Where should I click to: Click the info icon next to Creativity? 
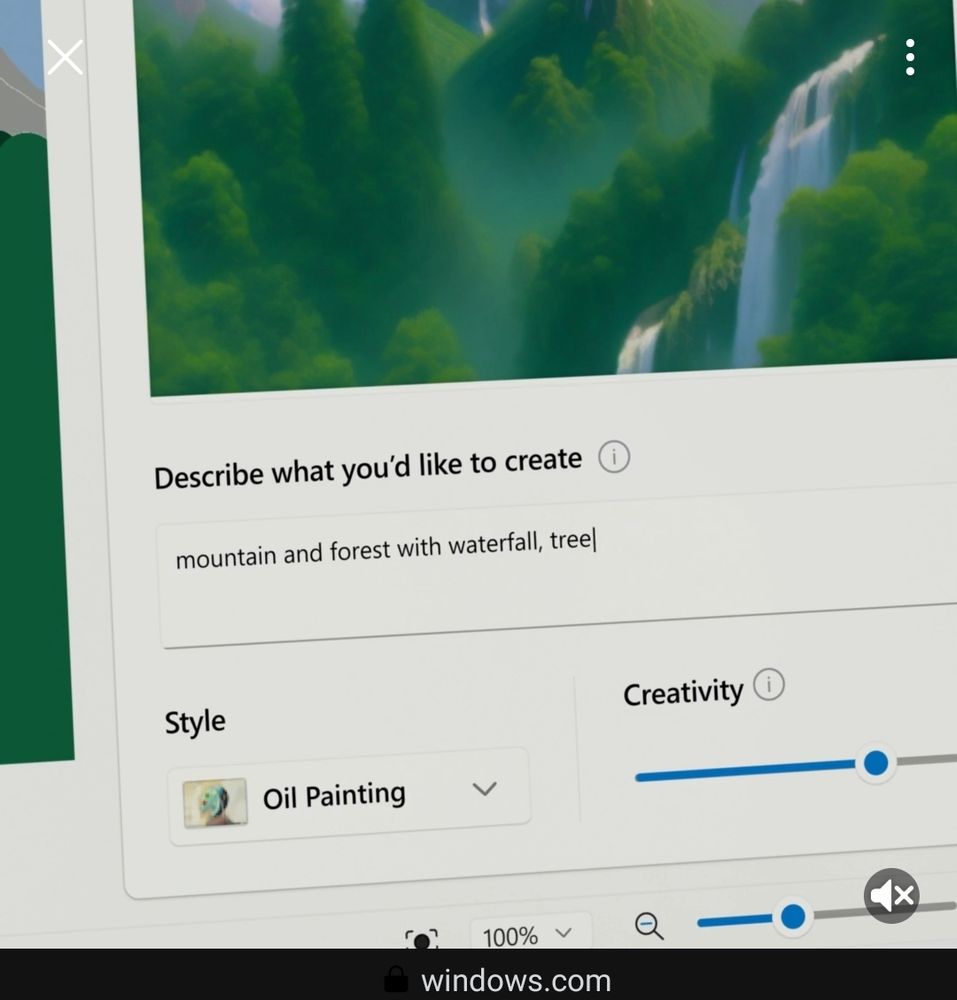(768, 685)
